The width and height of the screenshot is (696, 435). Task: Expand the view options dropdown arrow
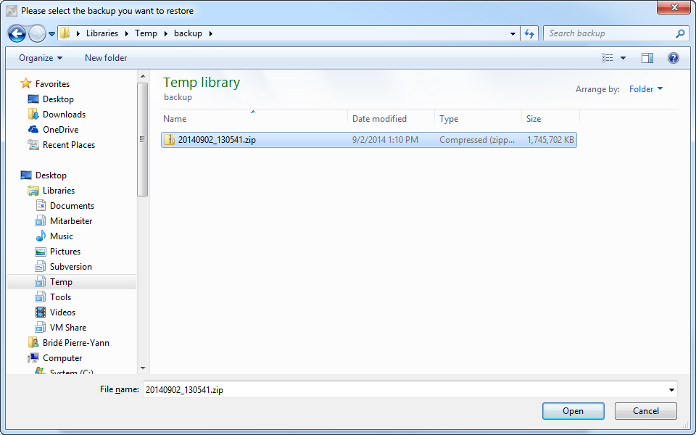[623, 58]
